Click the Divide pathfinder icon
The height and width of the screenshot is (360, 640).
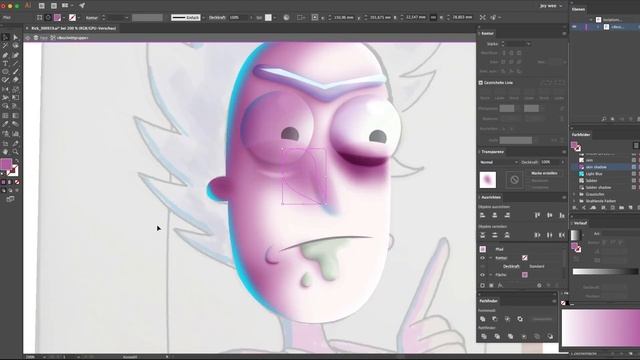click(484, 336)
